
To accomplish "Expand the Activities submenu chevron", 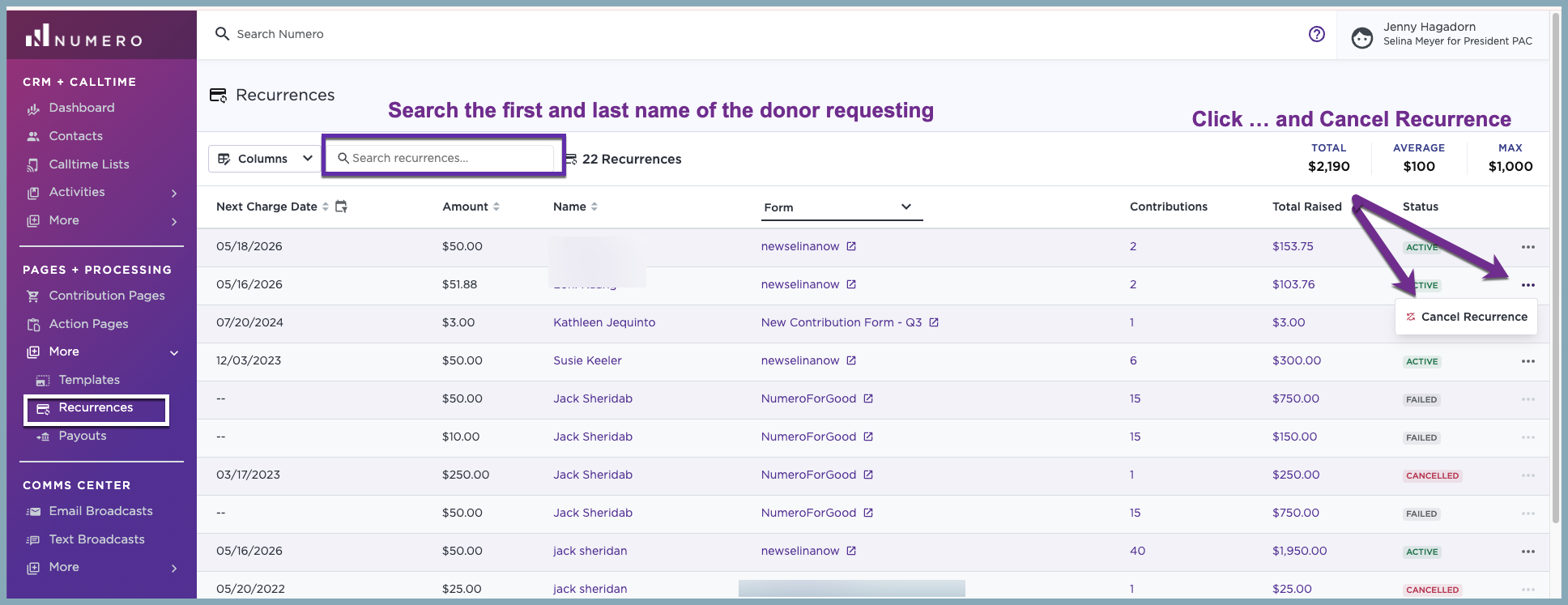I will [174, 193].
